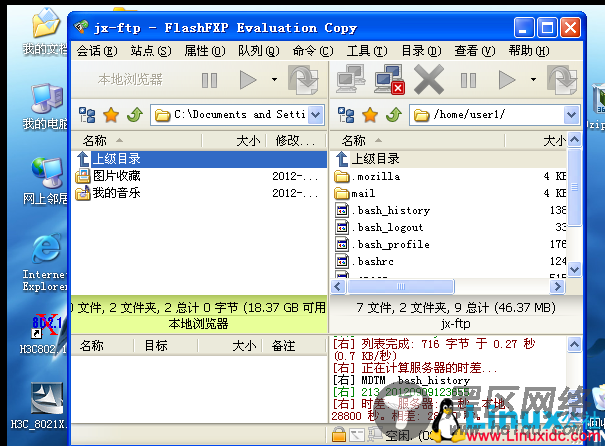Select the .bash_logout file
Screen dimensions: 605x446
[x=449, y=227]
